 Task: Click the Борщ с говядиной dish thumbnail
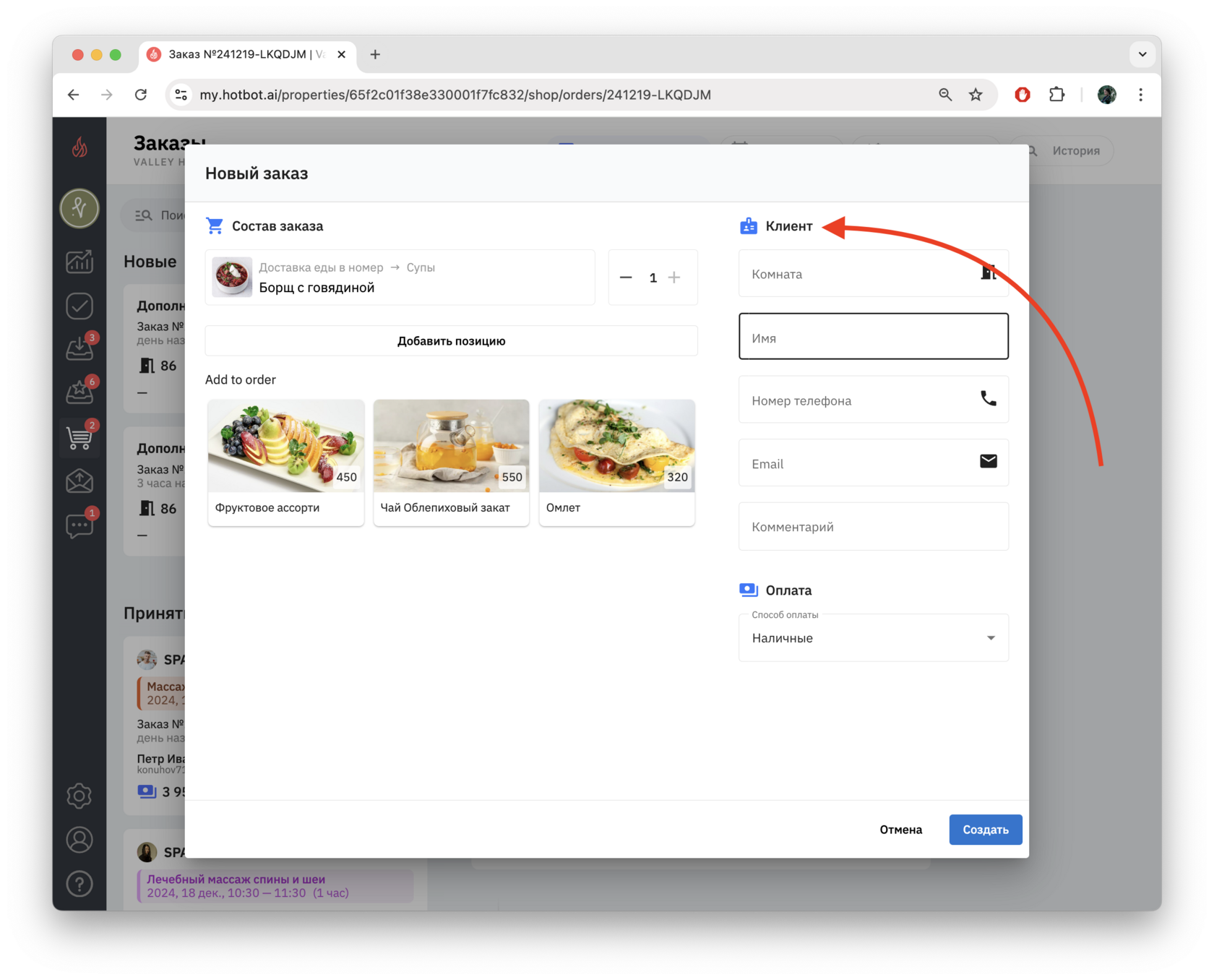point(232,278)
